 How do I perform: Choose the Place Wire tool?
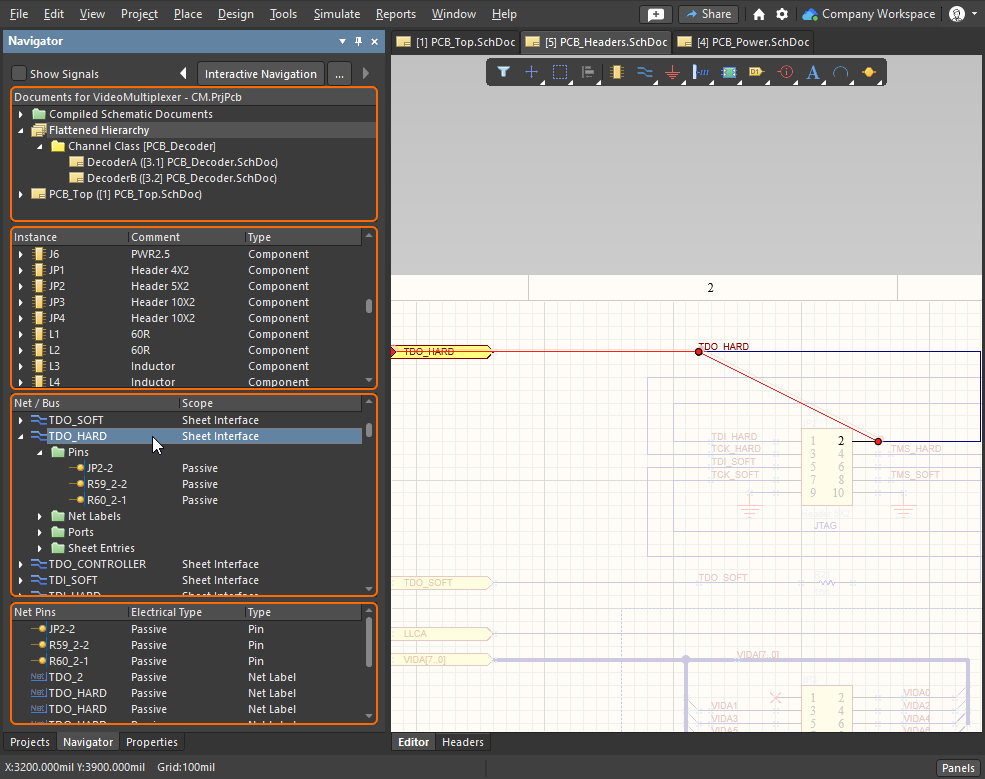click(645, 72)
